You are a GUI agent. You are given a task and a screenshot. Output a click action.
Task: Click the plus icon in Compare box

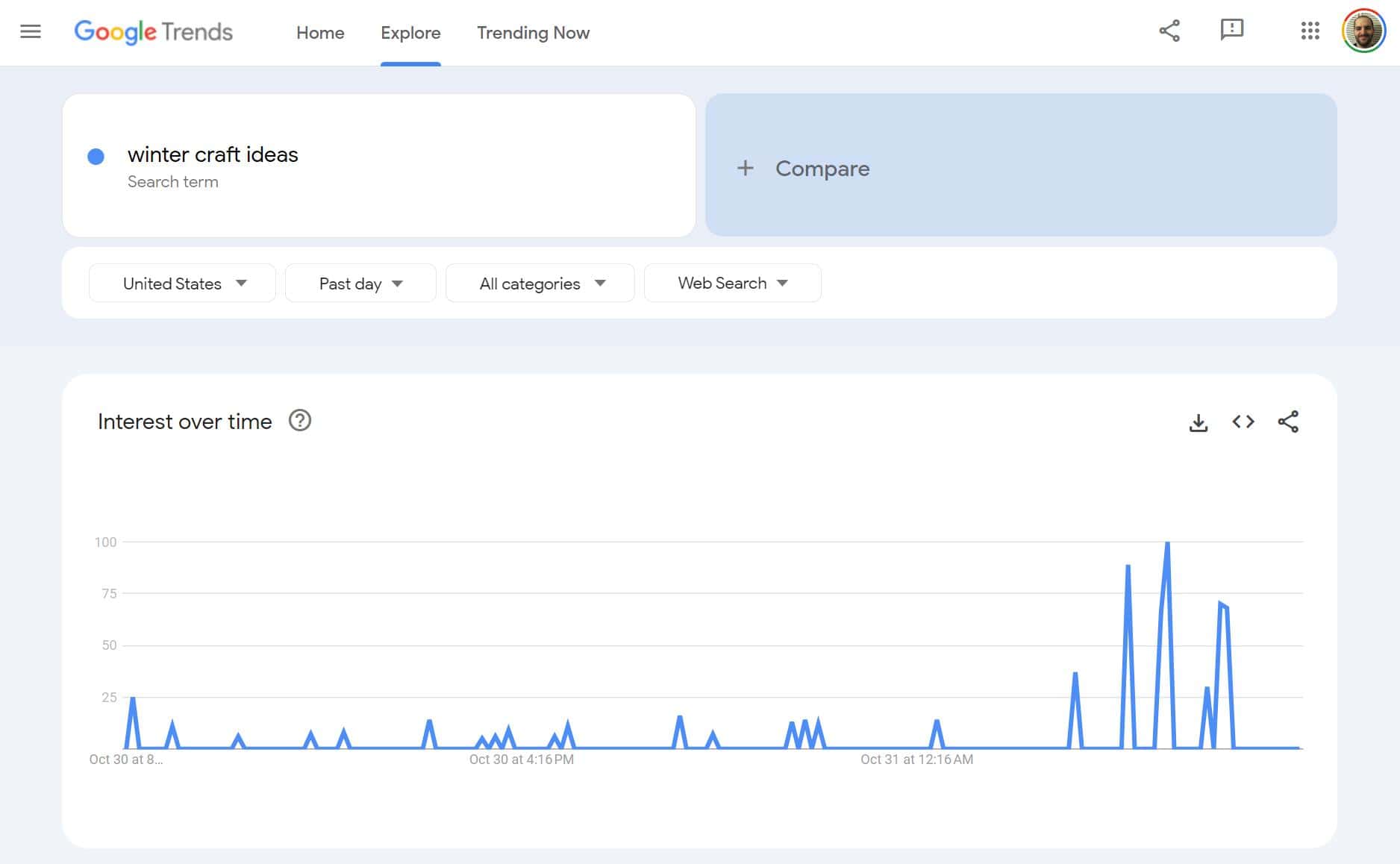(x=745, y=168)
